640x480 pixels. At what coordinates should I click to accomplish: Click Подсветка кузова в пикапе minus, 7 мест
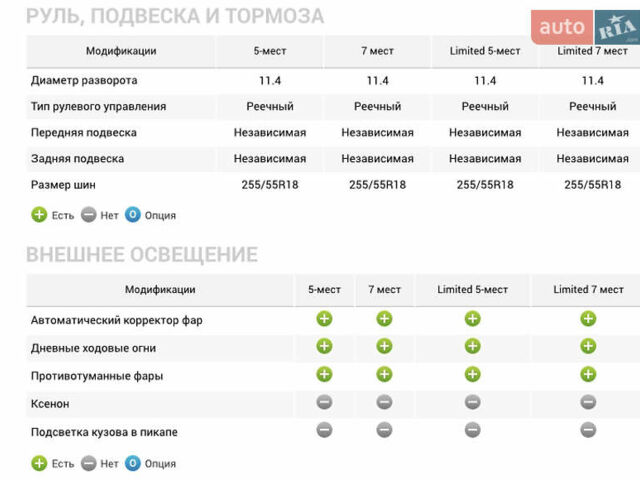(x=384, y=430)
